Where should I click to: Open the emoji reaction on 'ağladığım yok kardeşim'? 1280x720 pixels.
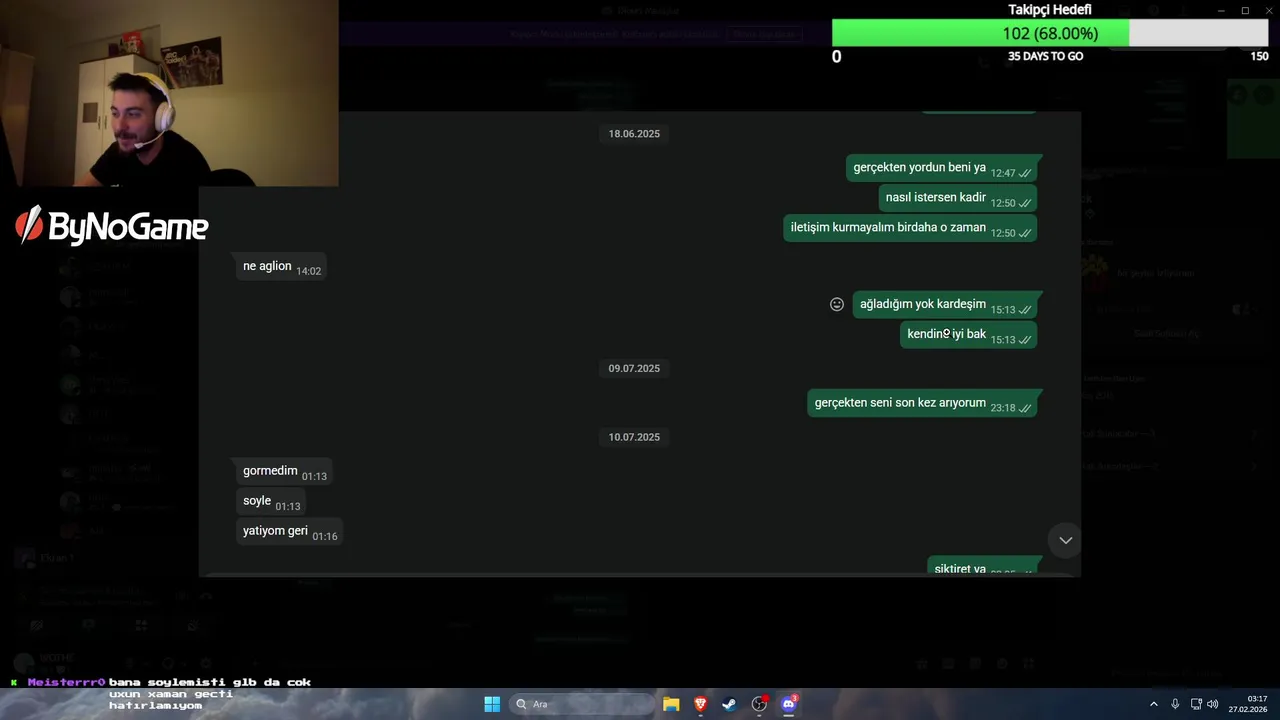[837, 304]
